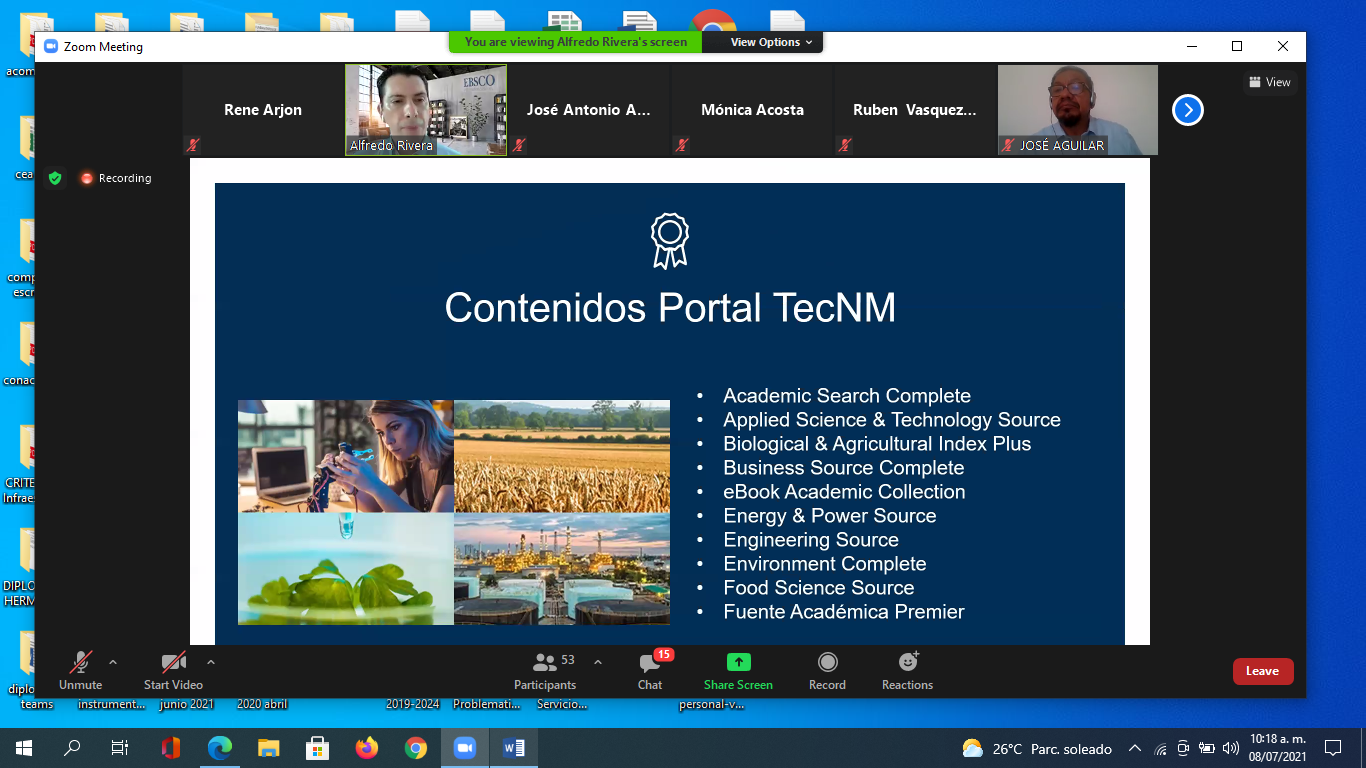The height and width of the screenshot is (768, 1366).
Task: Click the Share Screen button
Action: 738,670
